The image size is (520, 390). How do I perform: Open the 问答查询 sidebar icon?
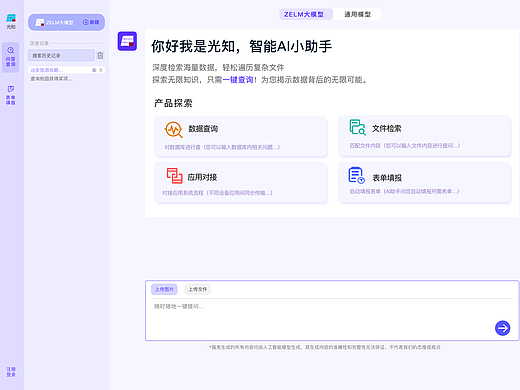coord(11,57)
